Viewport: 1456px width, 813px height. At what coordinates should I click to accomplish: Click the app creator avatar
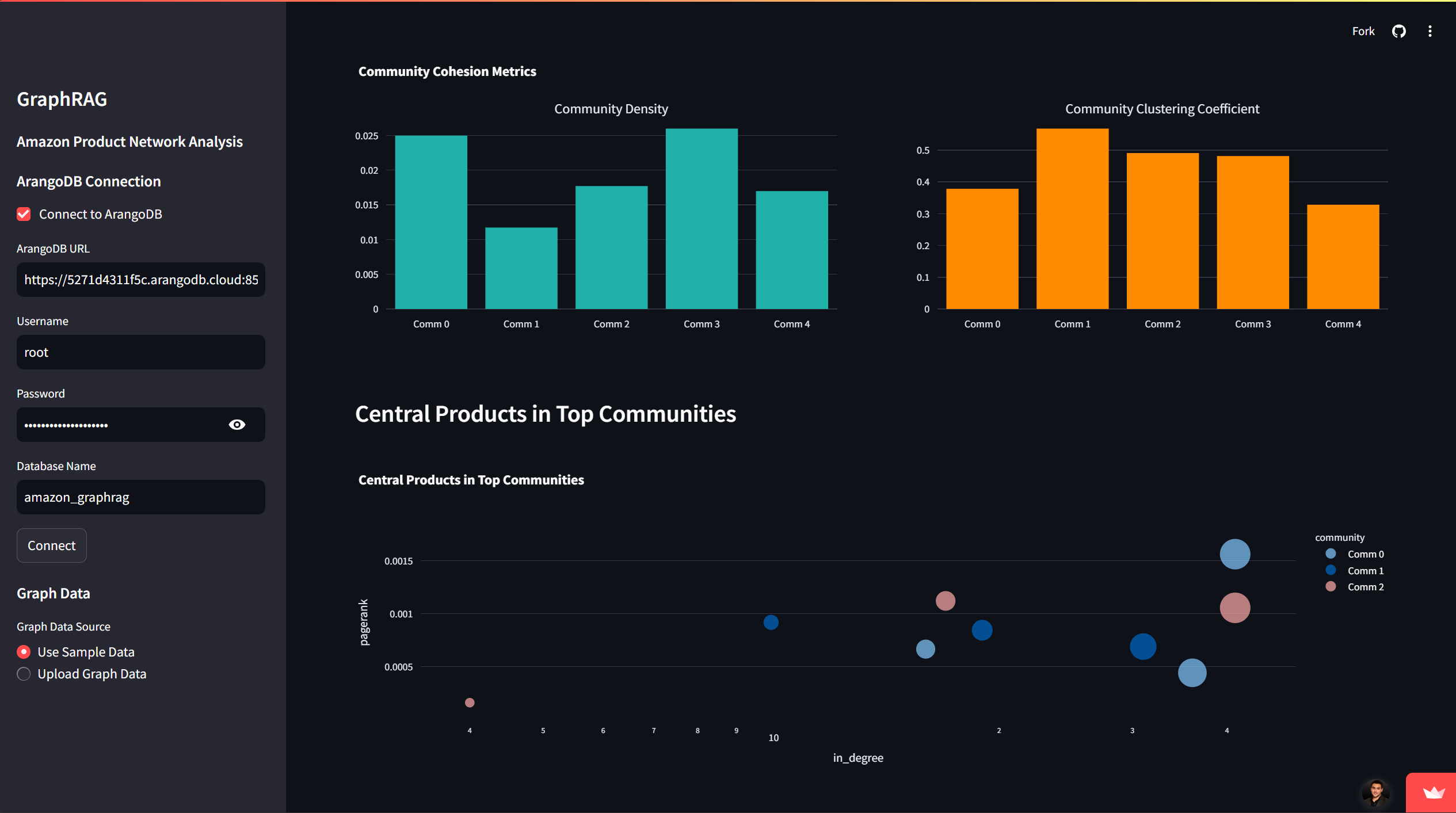[1376, 793]
